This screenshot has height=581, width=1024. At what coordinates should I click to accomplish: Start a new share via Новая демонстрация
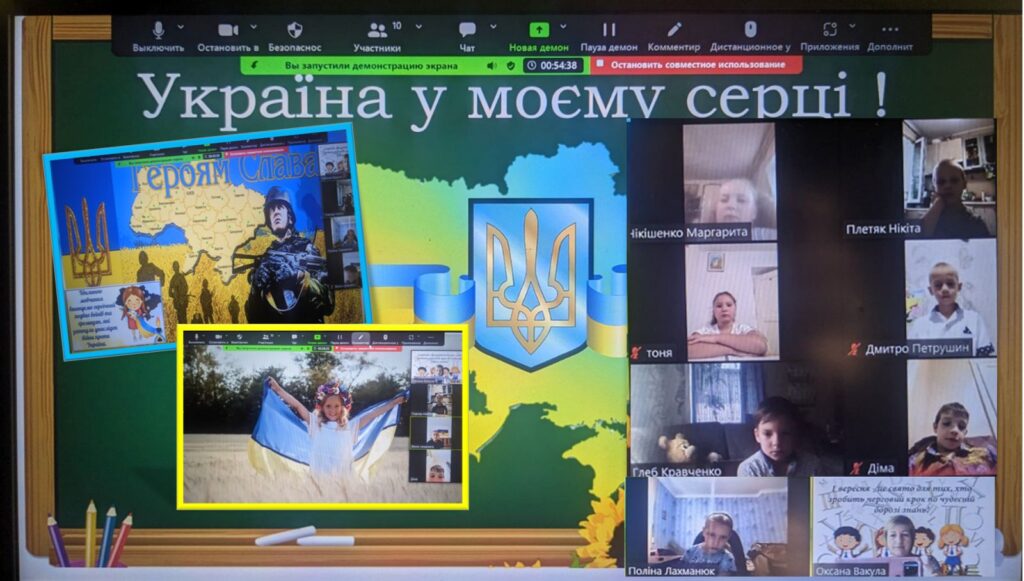click(539, 36)
